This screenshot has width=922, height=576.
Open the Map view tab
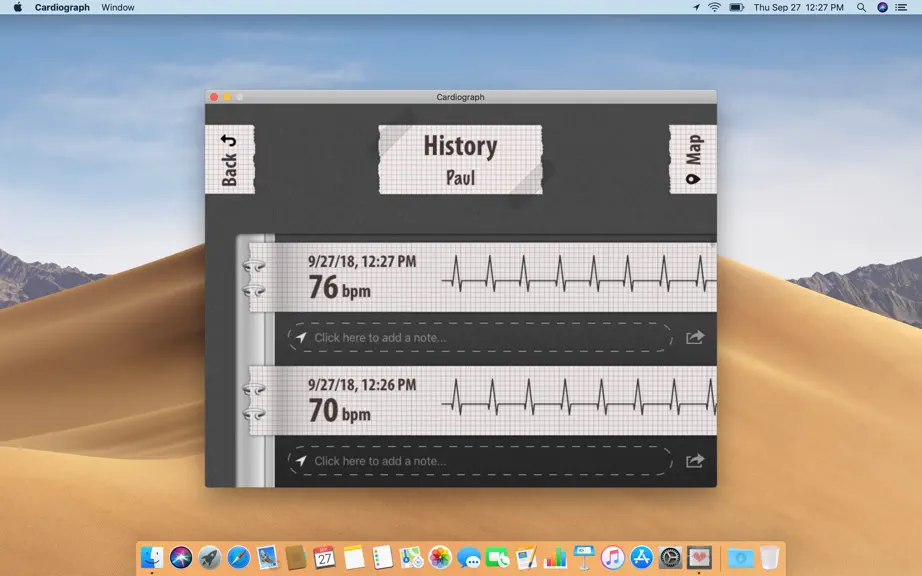pos(693,159)
